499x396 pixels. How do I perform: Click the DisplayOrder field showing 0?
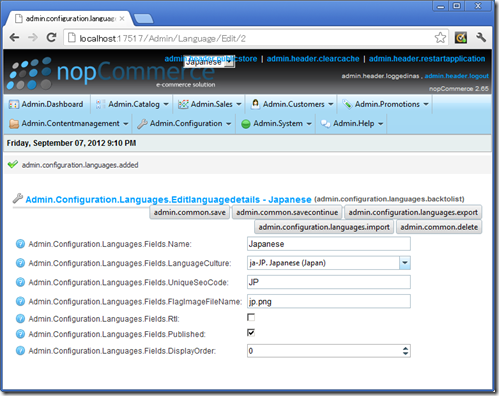329,351
